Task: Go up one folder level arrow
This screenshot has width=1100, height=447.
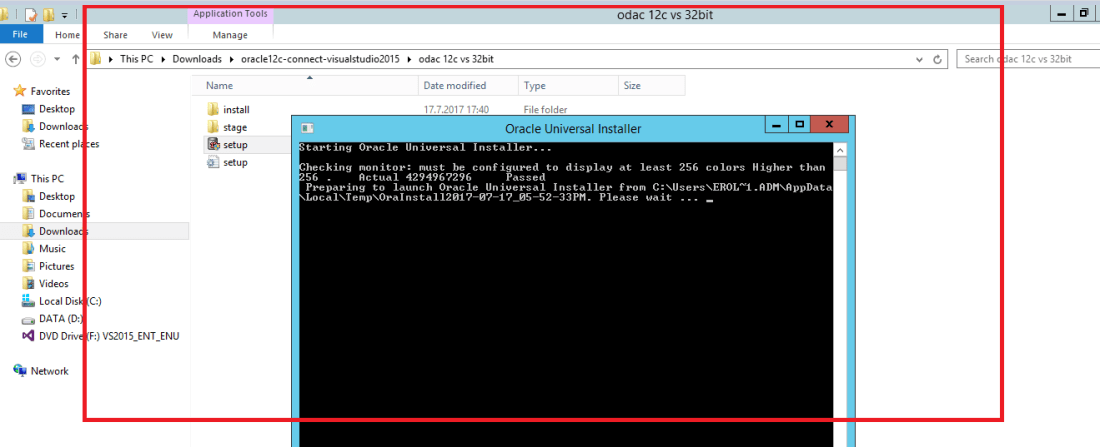Action: [76, 59]
